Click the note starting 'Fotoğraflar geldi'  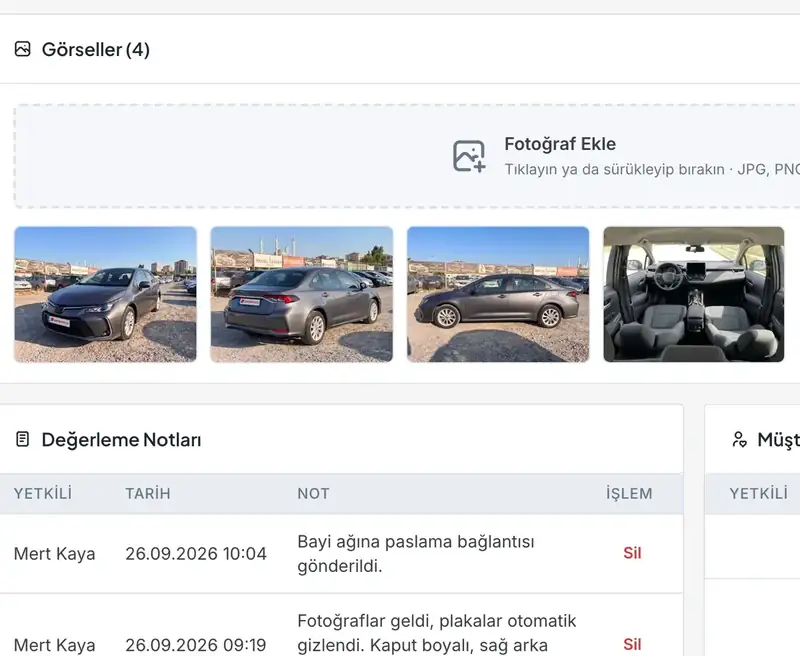pos(437,634)
